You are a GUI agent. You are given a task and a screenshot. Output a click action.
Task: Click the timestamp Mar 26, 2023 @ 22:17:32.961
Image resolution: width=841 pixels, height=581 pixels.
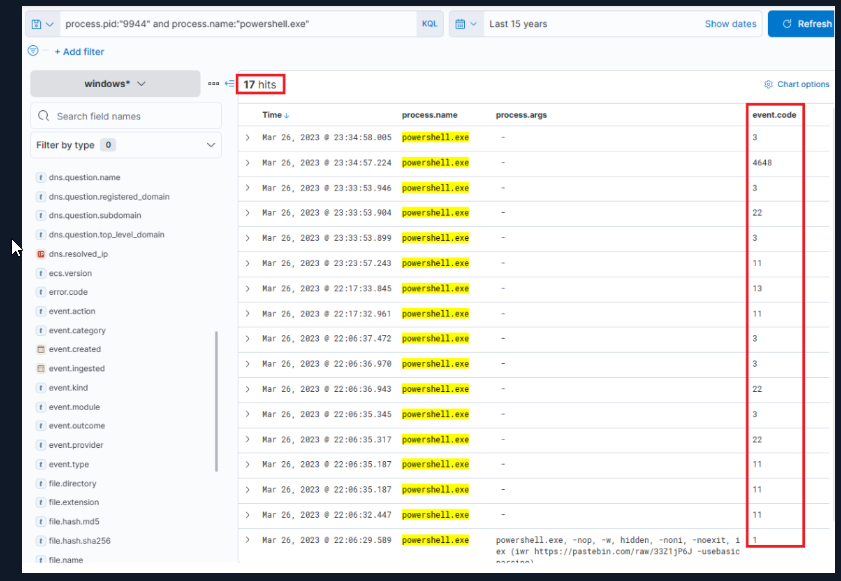[x=327, y=314]
